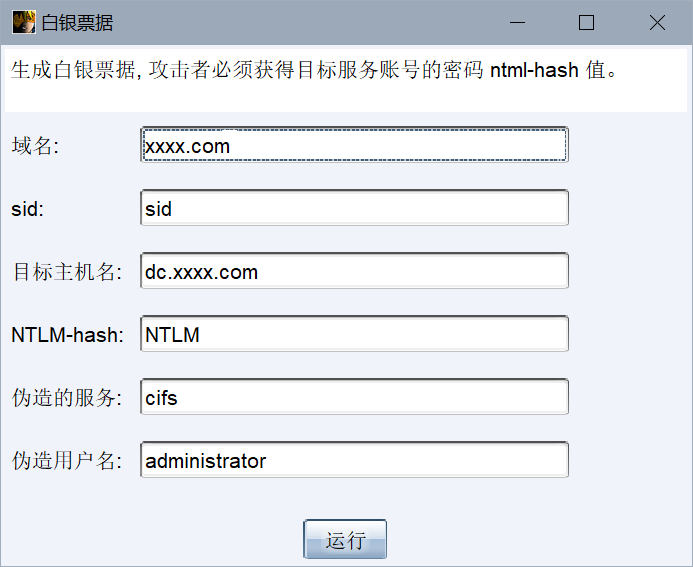The width and height of the screenshot is (693, 567).
Task: Click the 白银票据 window title text
Action: (77, 23)
